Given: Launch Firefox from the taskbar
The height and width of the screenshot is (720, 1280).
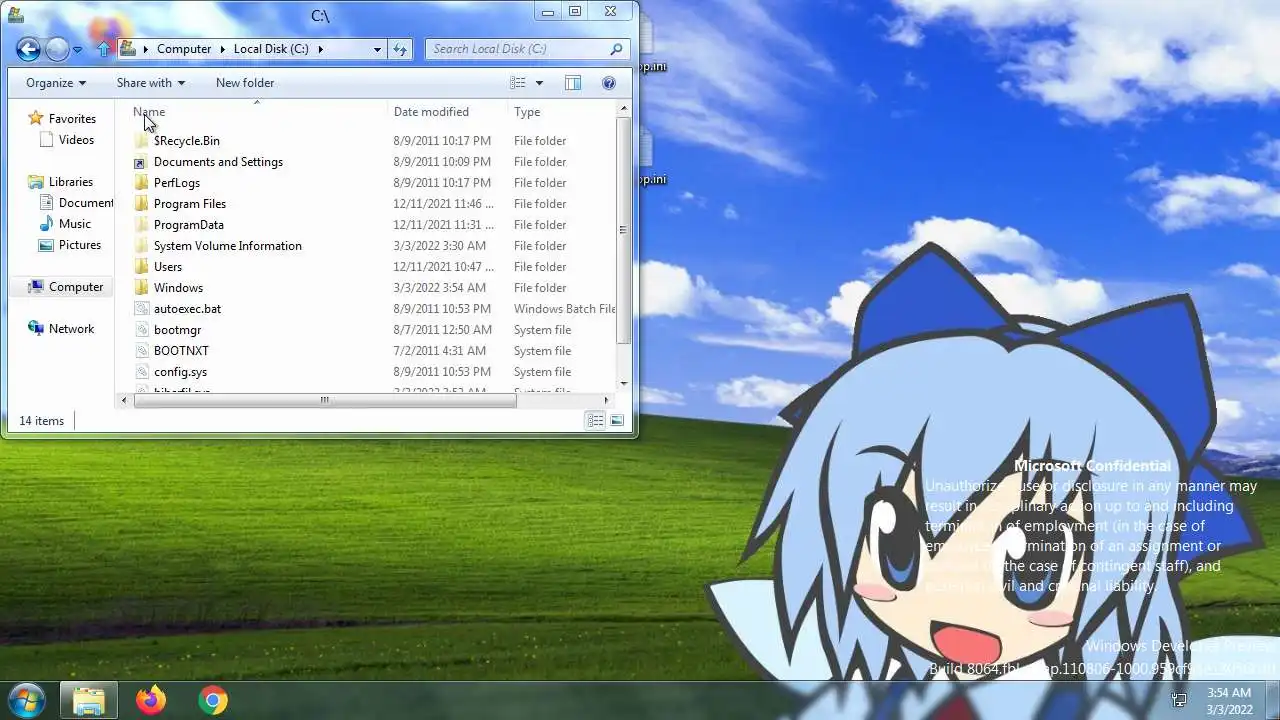Looking at the screenshot, I should (x=151, y=700).
